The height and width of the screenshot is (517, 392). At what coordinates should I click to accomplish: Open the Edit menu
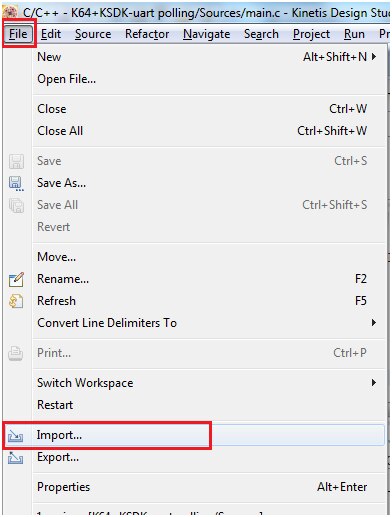(x=51, y=34)
